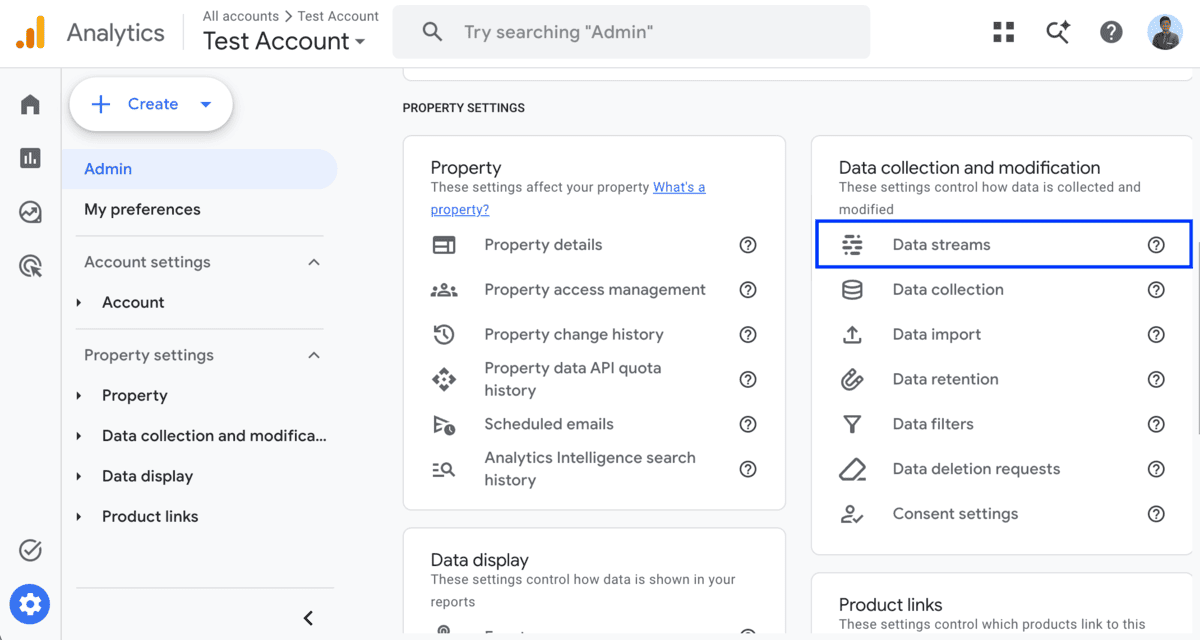Image resolution: width=1200 pixels, height=640 pixels.
Task: Open the Explore icon in left rail
Action: click(x=30, y=212)
